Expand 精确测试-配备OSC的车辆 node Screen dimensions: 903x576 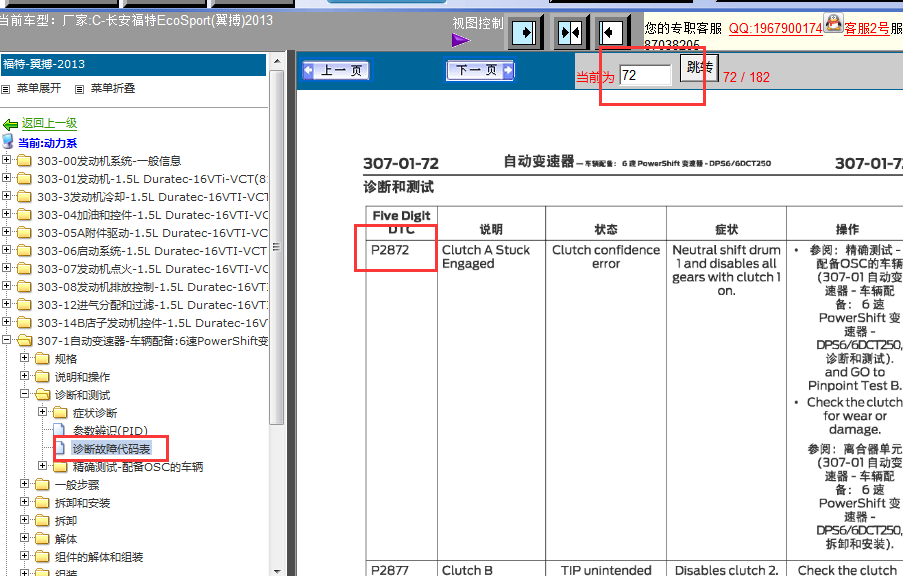point(42,465)
